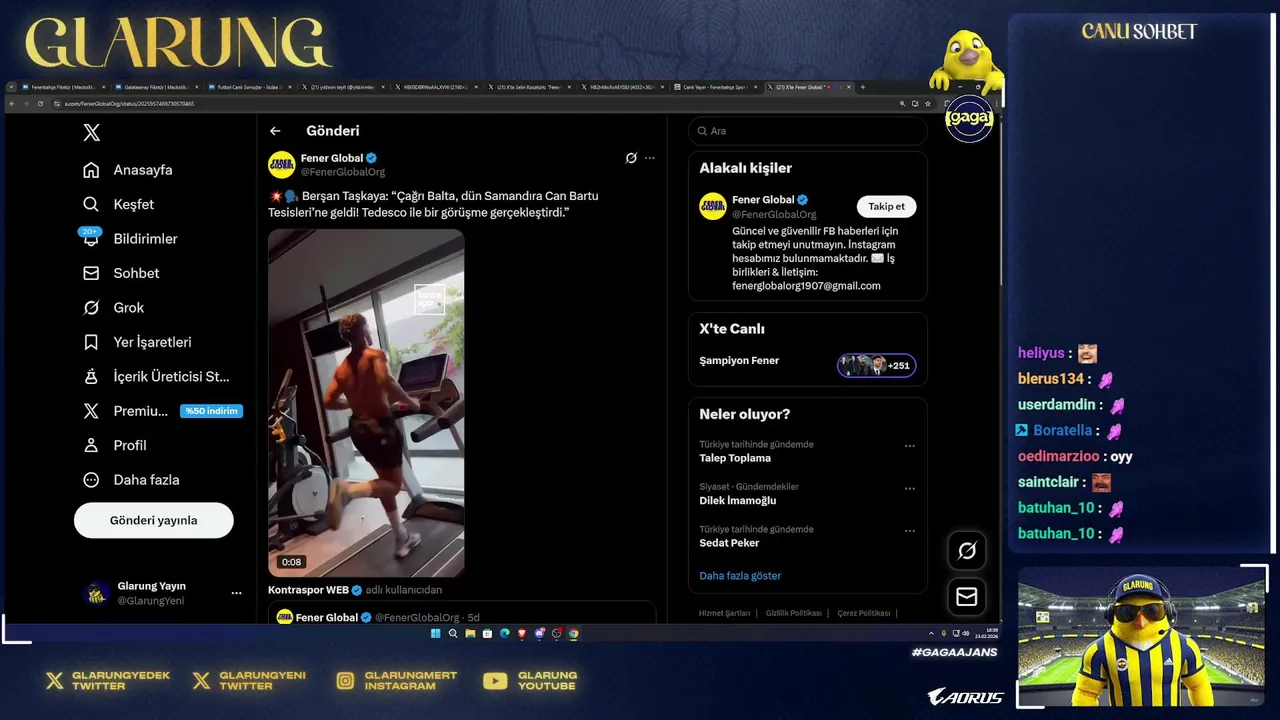Open post options three-dot menu
The width and height of the screenshot is (1280, 720).
(x=650, y=158)
